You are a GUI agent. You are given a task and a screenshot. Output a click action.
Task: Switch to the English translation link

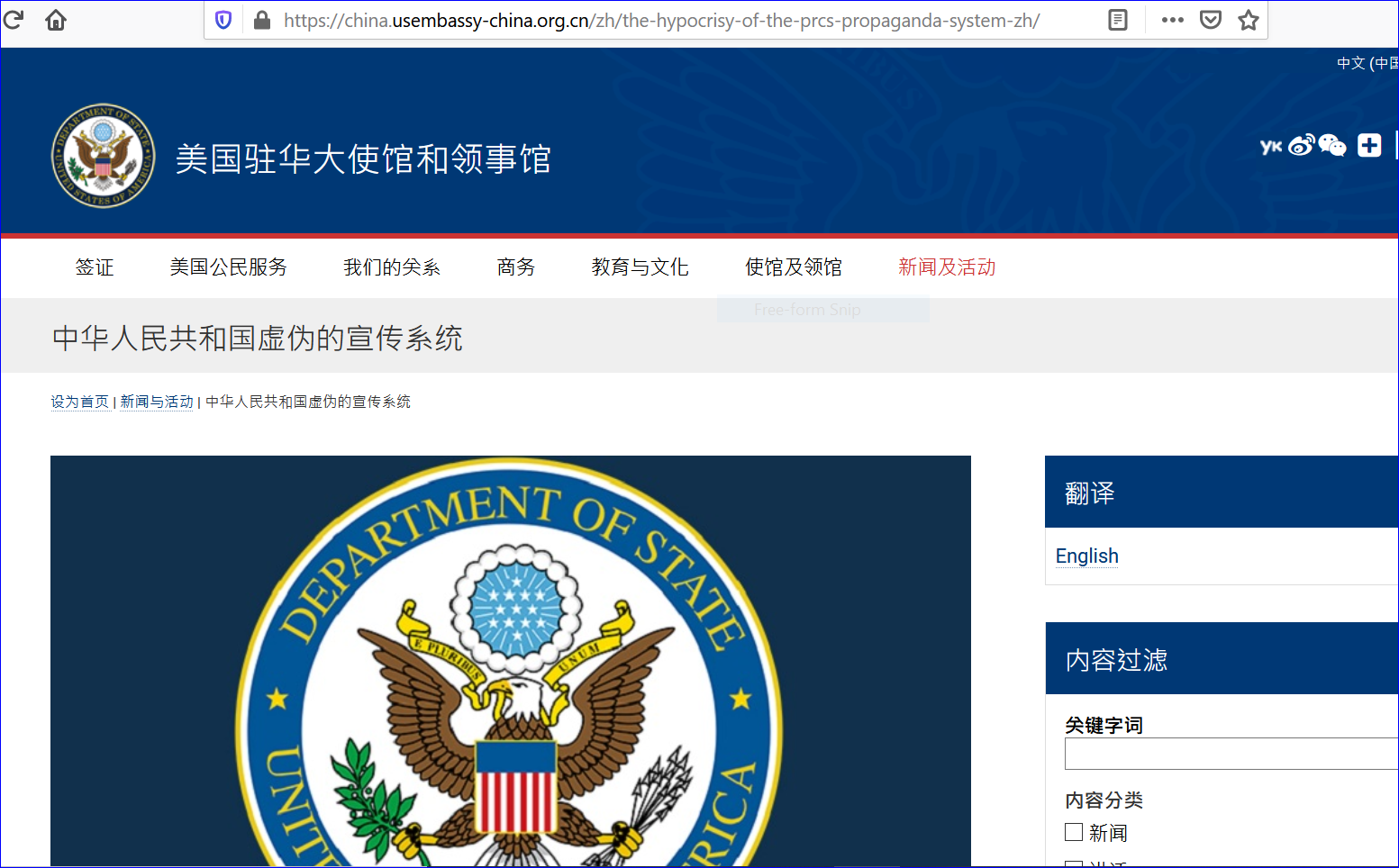1086,556
